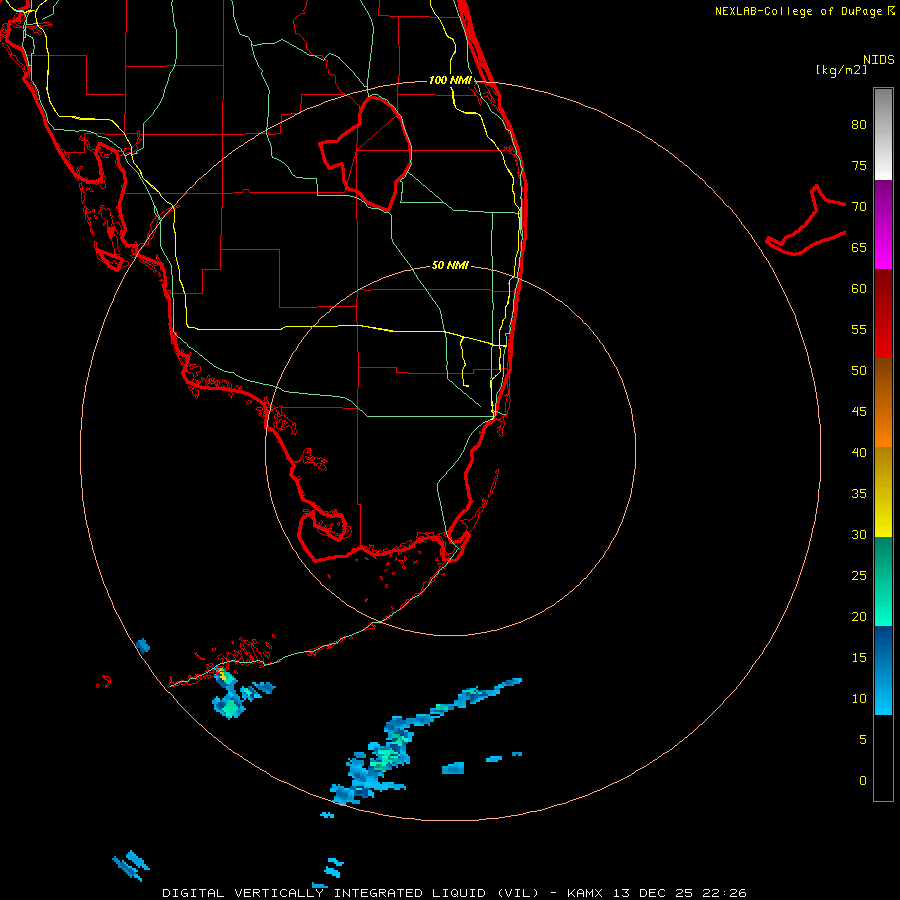Click the 20 value on the scale

pos(859,616)
